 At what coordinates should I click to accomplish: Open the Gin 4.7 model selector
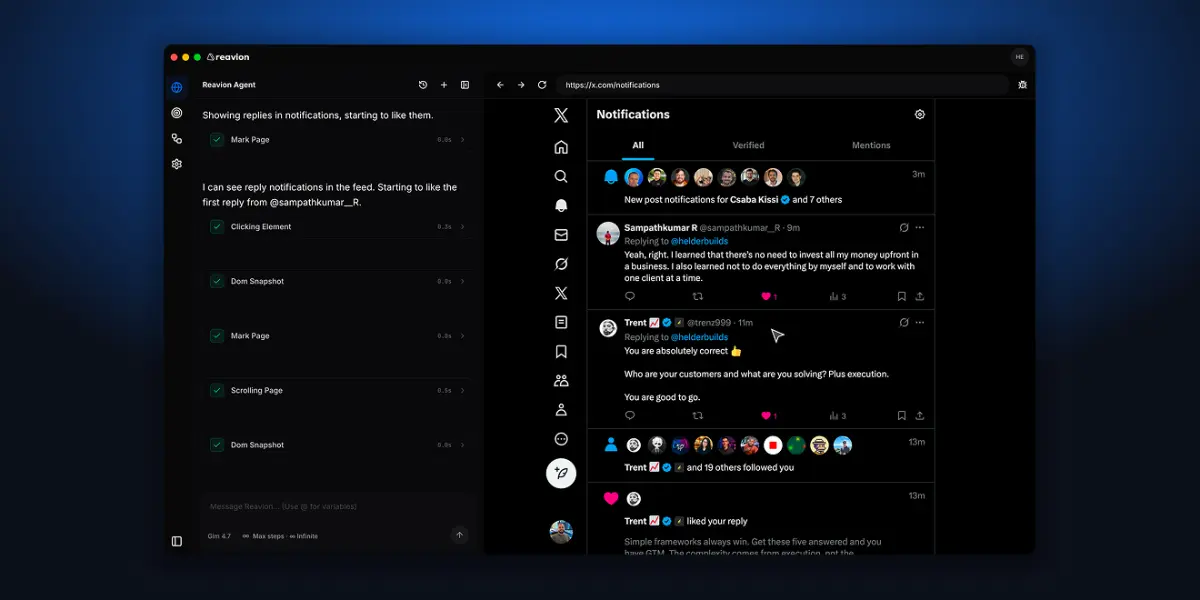click(x=219, y=536)
